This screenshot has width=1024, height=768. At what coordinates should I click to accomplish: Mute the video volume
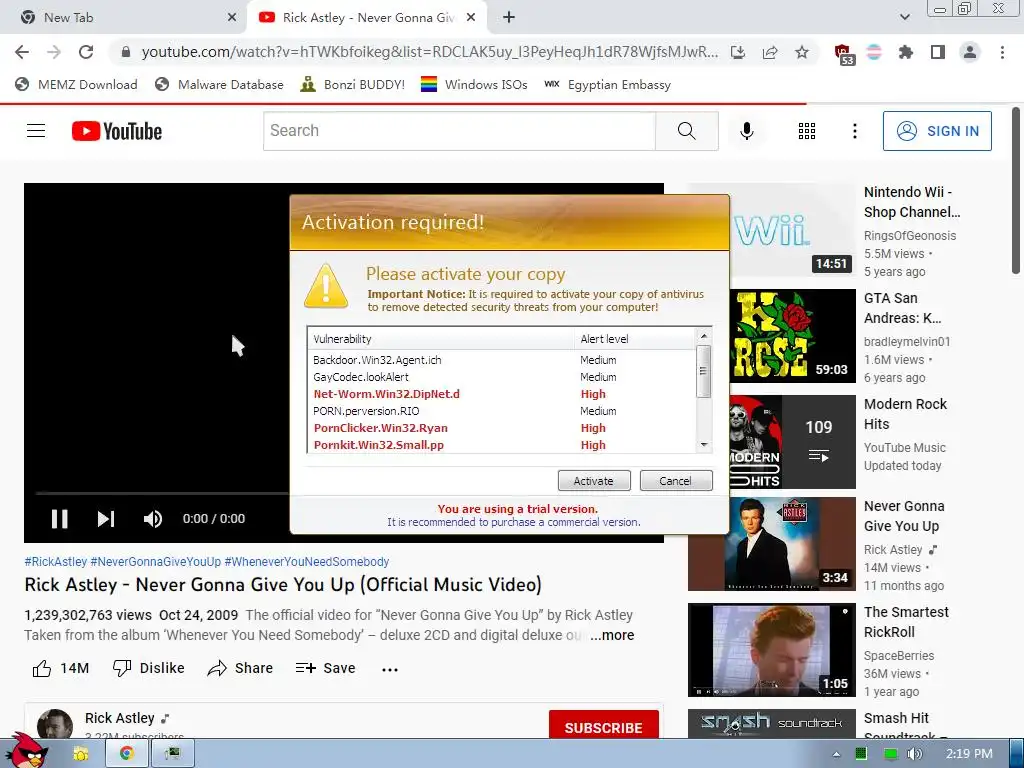click(x=152, y=519)
